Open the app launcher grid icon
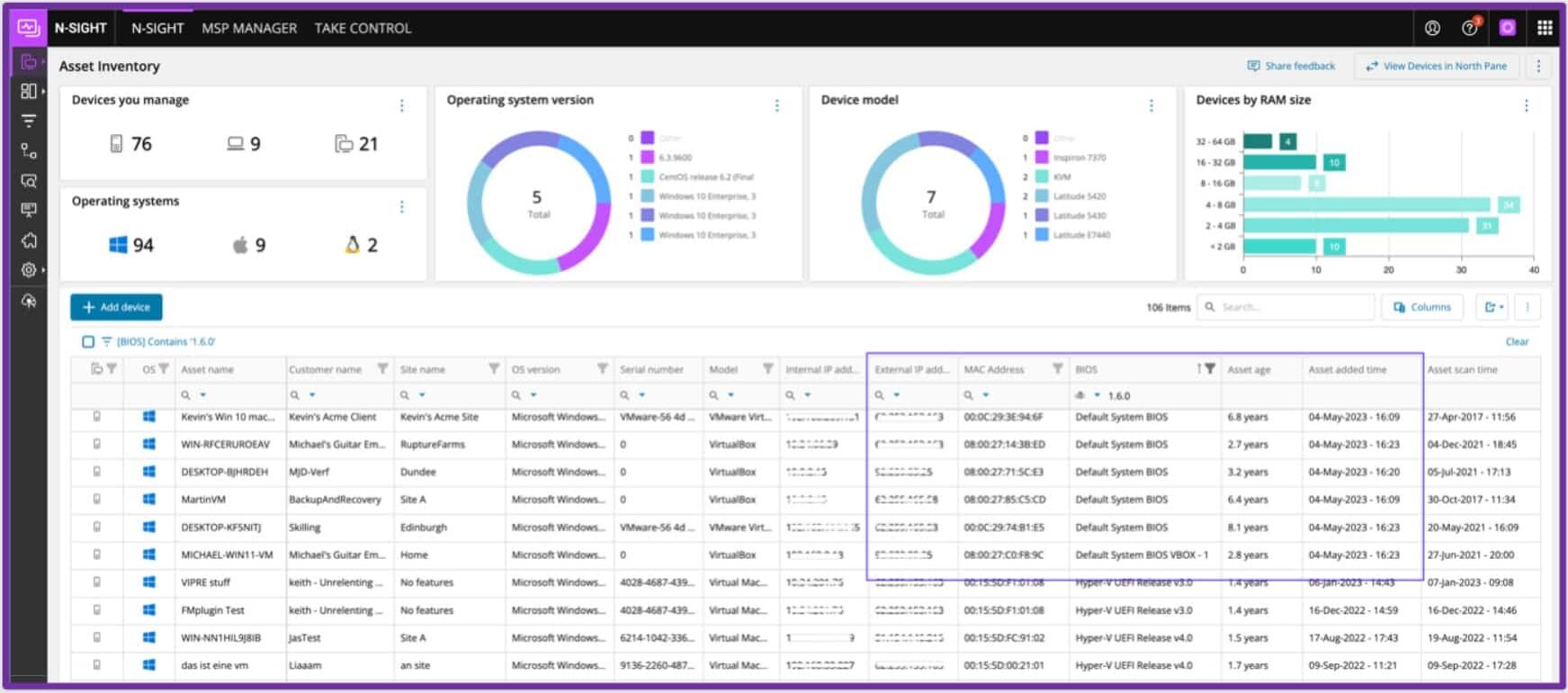 pyautogui.click(x=1545, y=28)
